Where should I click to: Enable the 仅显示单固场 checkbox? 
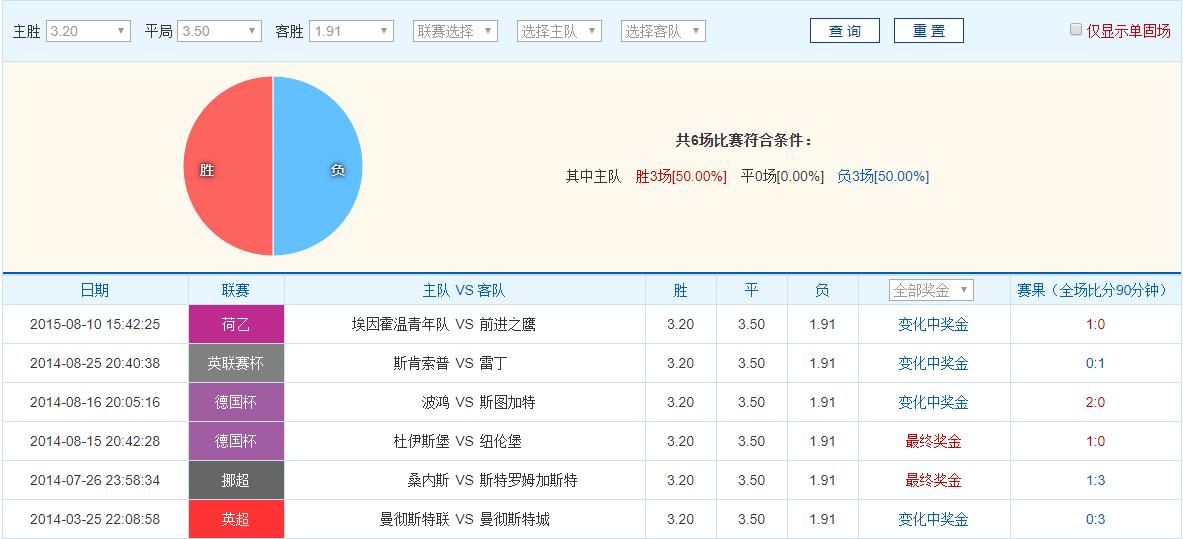point(1076,30)
